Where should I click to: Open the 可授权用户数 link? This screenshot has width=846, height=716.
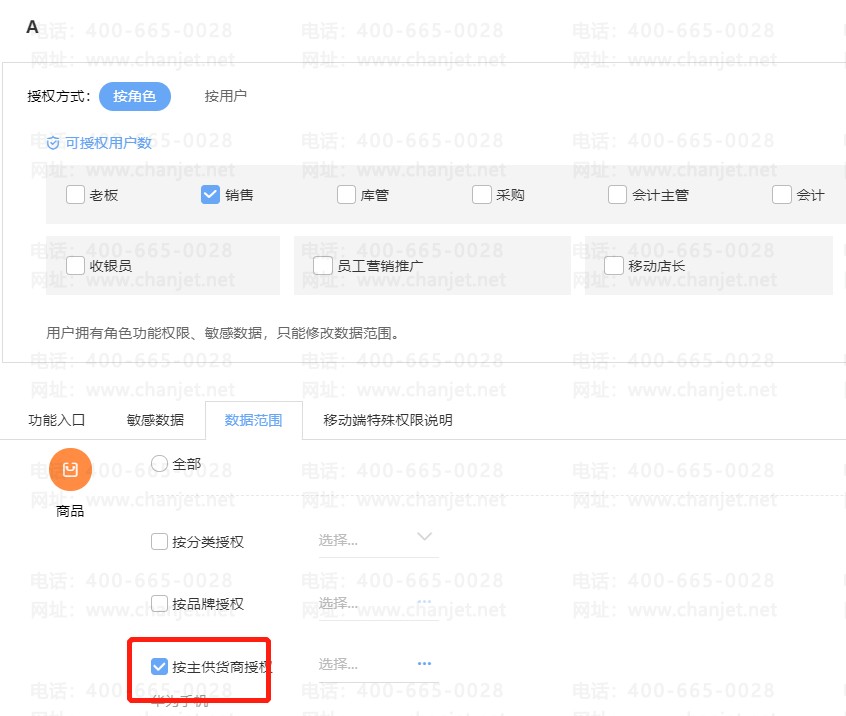(108, 143)
